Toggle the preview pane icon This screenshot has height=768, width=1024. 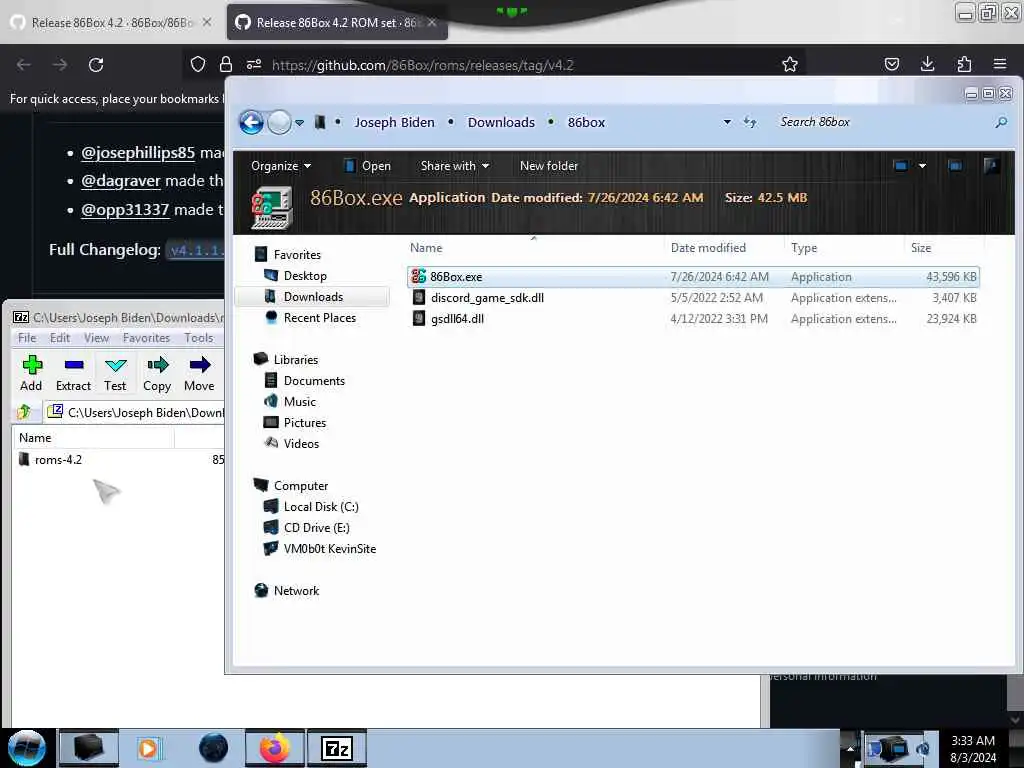tap(955, 166)
